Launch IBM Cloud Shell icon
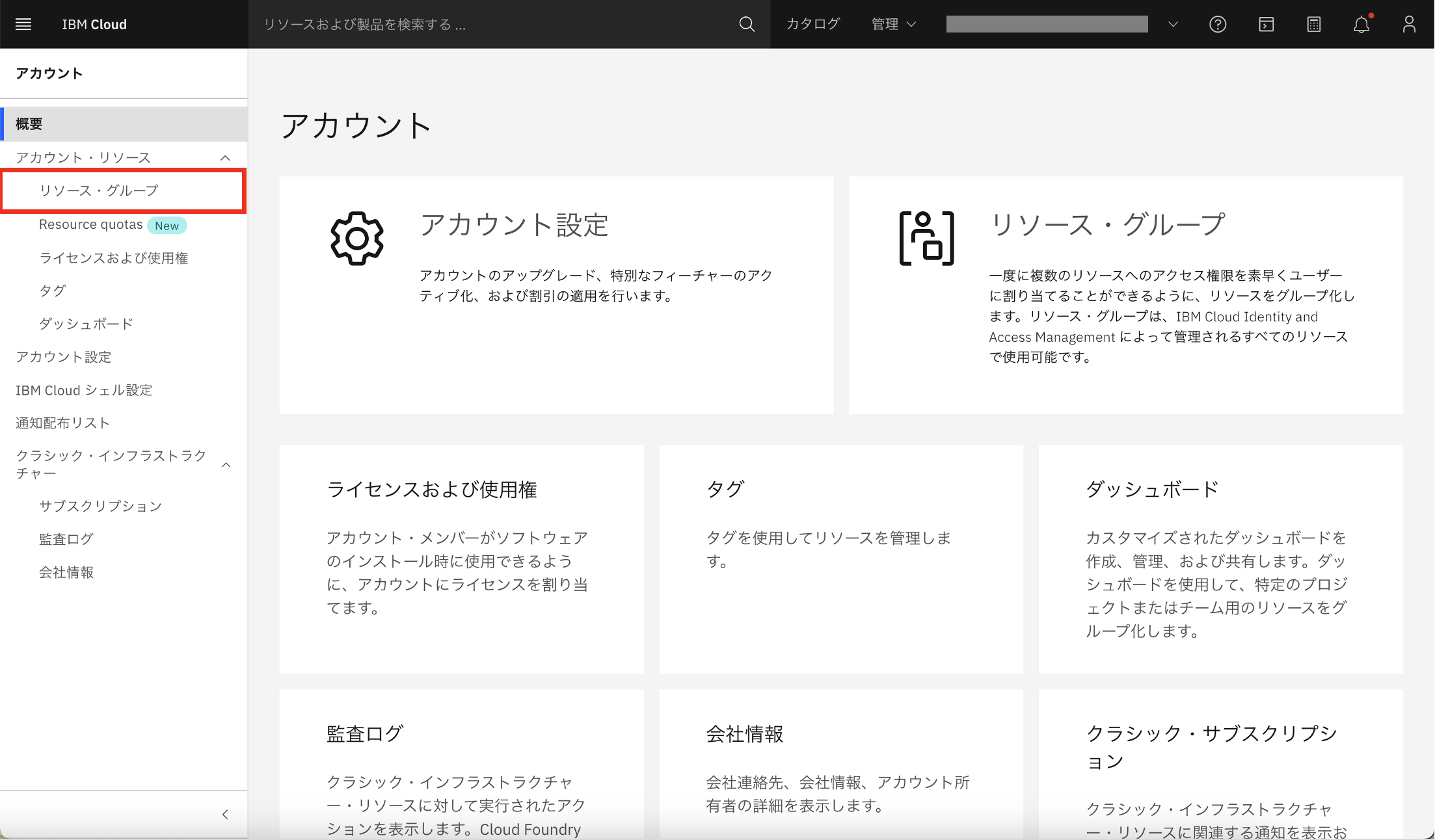This screenshot has width=1435, height=840. pos(1266,24)
